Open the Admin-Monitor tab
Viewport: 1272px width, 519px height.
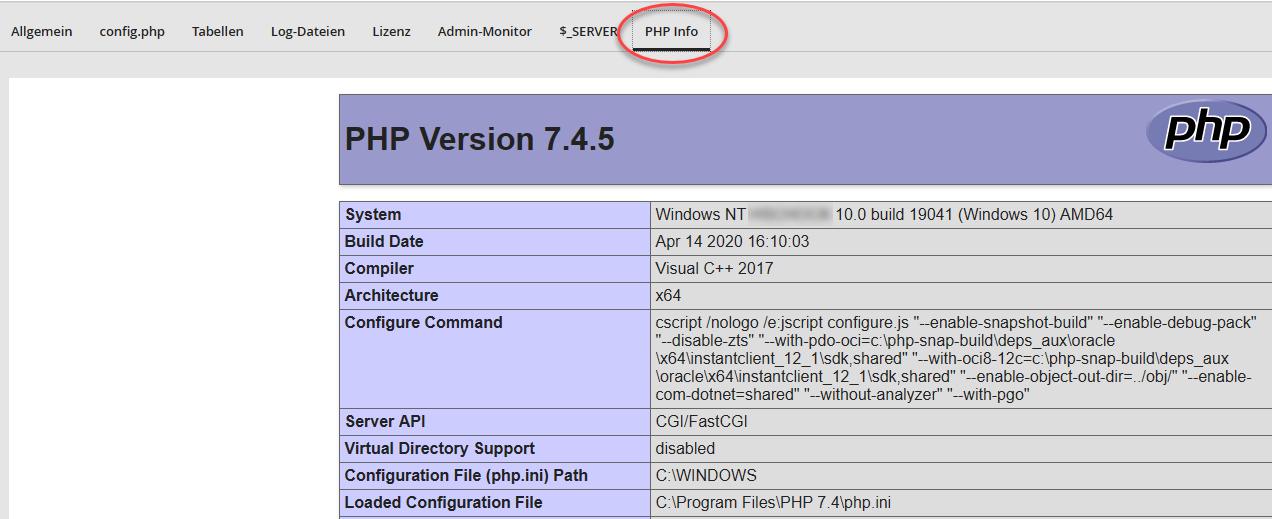point(485,31)
